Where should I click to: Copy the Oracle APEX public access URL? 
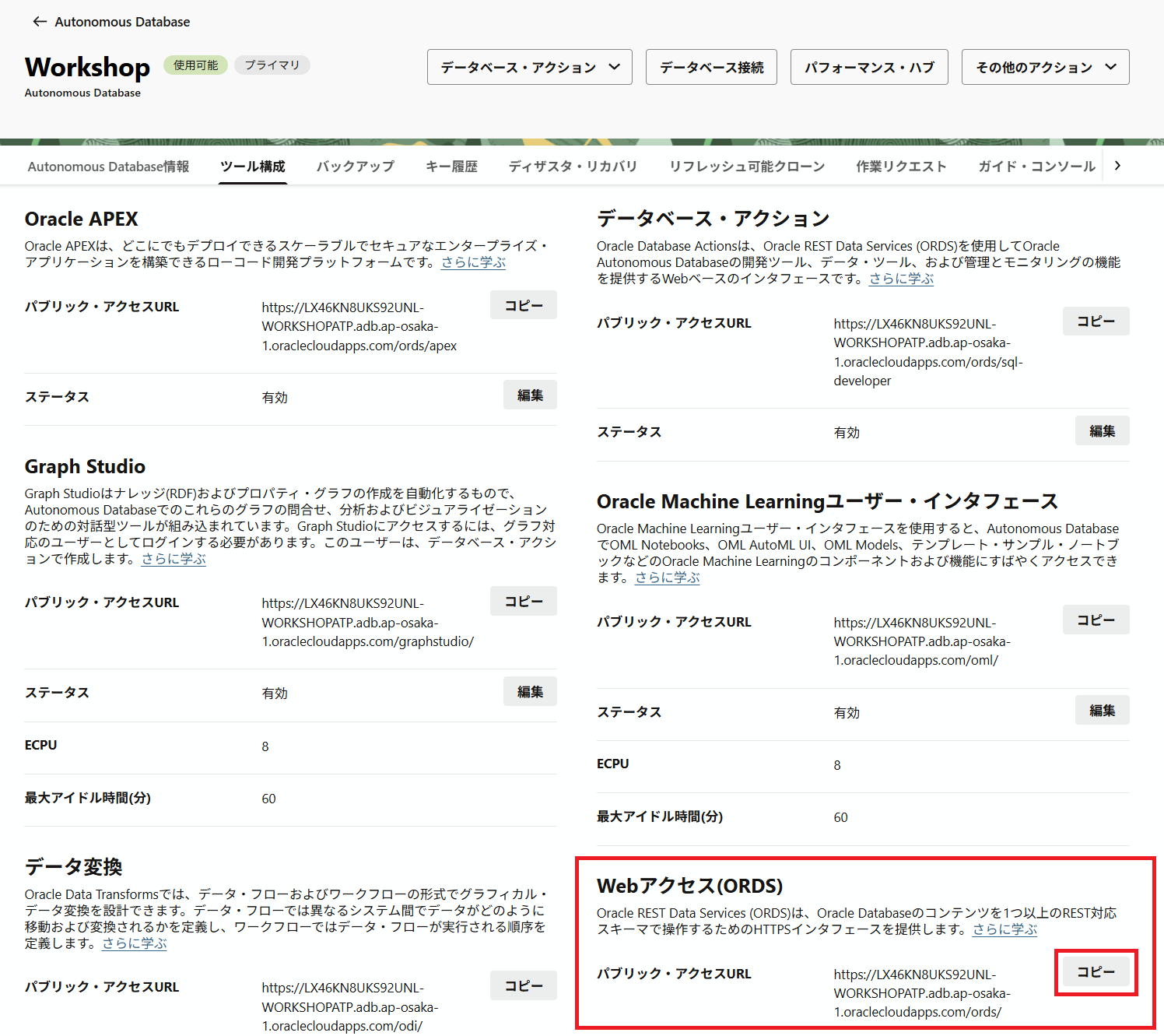coord(523,306)
